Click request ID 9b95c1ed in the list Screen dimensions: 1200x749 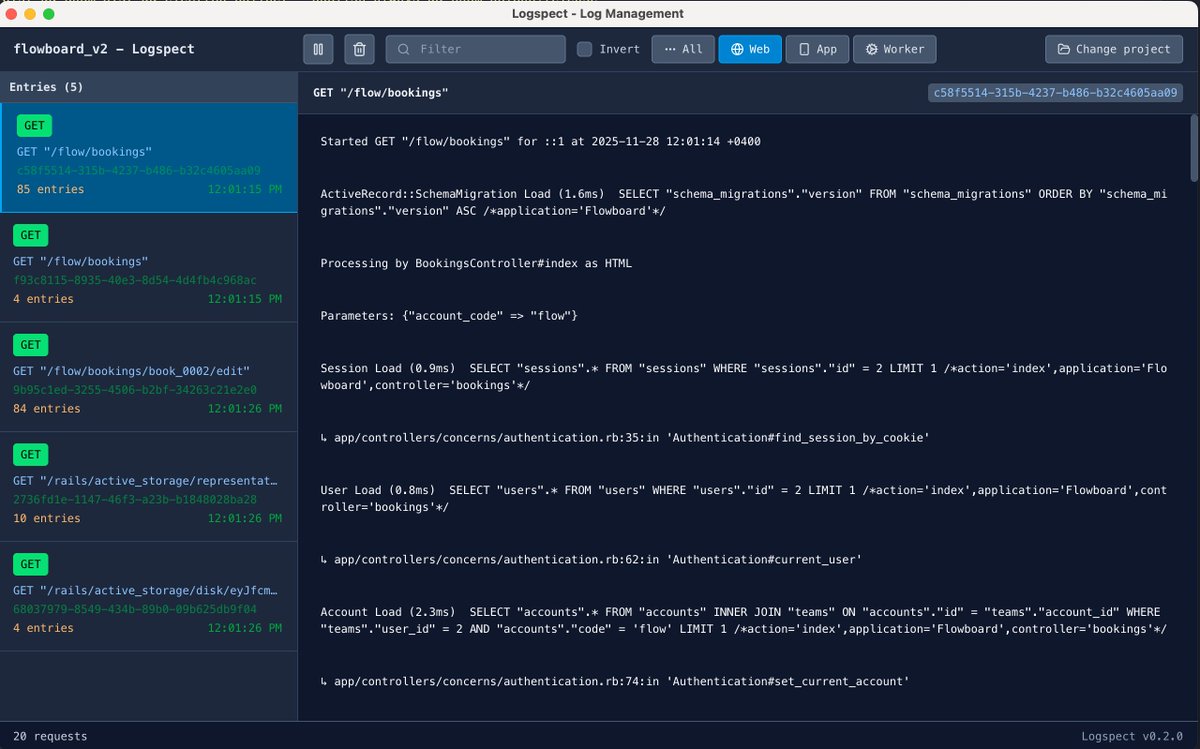click(137, 390)
